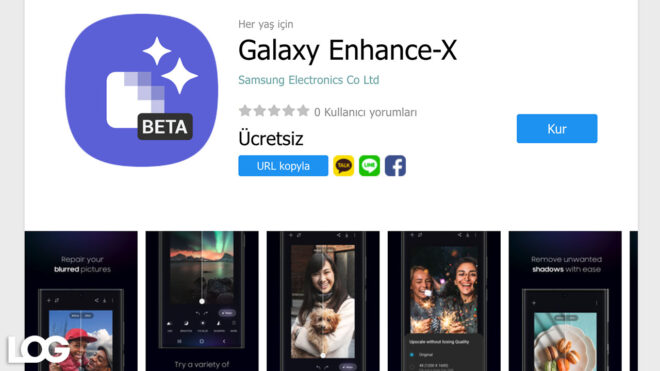The width and height of the screenshot is (660, 371).
Task: Open the aurora landscape screenshot
Action: pyautogui.click(x=202, y=301)
